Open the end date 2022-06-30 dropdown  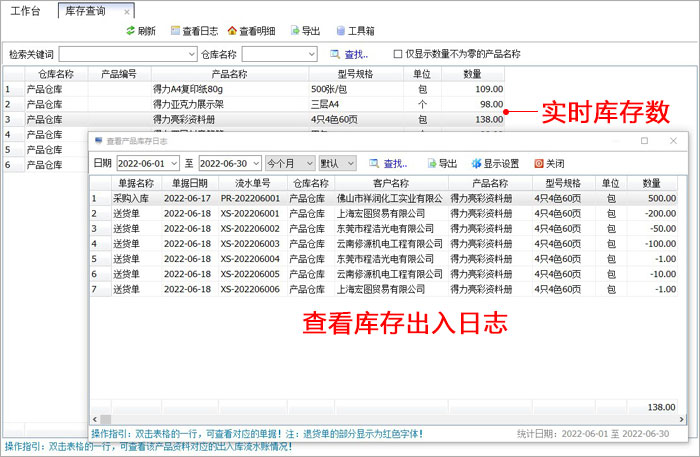click(x=256, y=164)
